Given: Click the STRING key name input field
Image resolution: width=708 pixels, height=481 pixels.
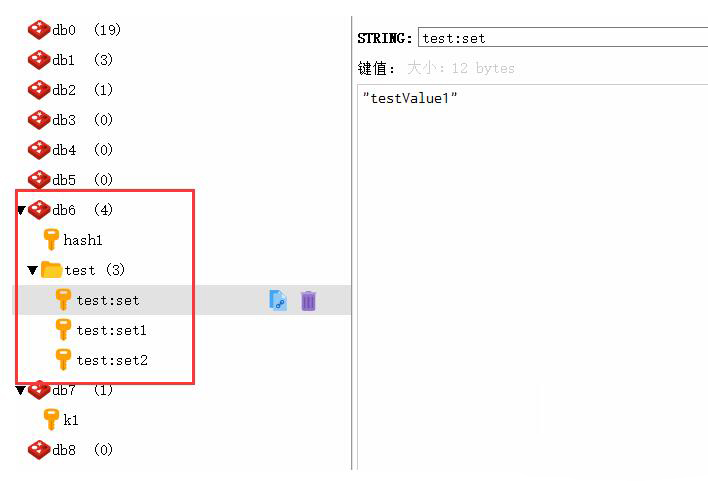Looking at the screenshot, I should 560,38.
